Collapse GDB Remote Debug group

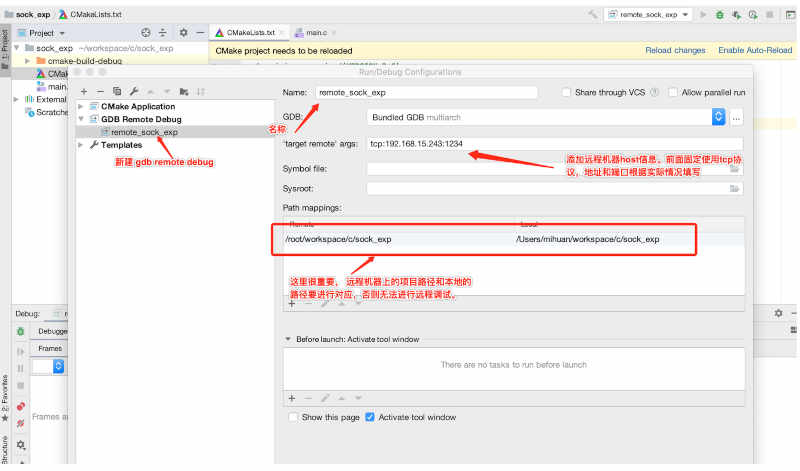coord(81,119)
